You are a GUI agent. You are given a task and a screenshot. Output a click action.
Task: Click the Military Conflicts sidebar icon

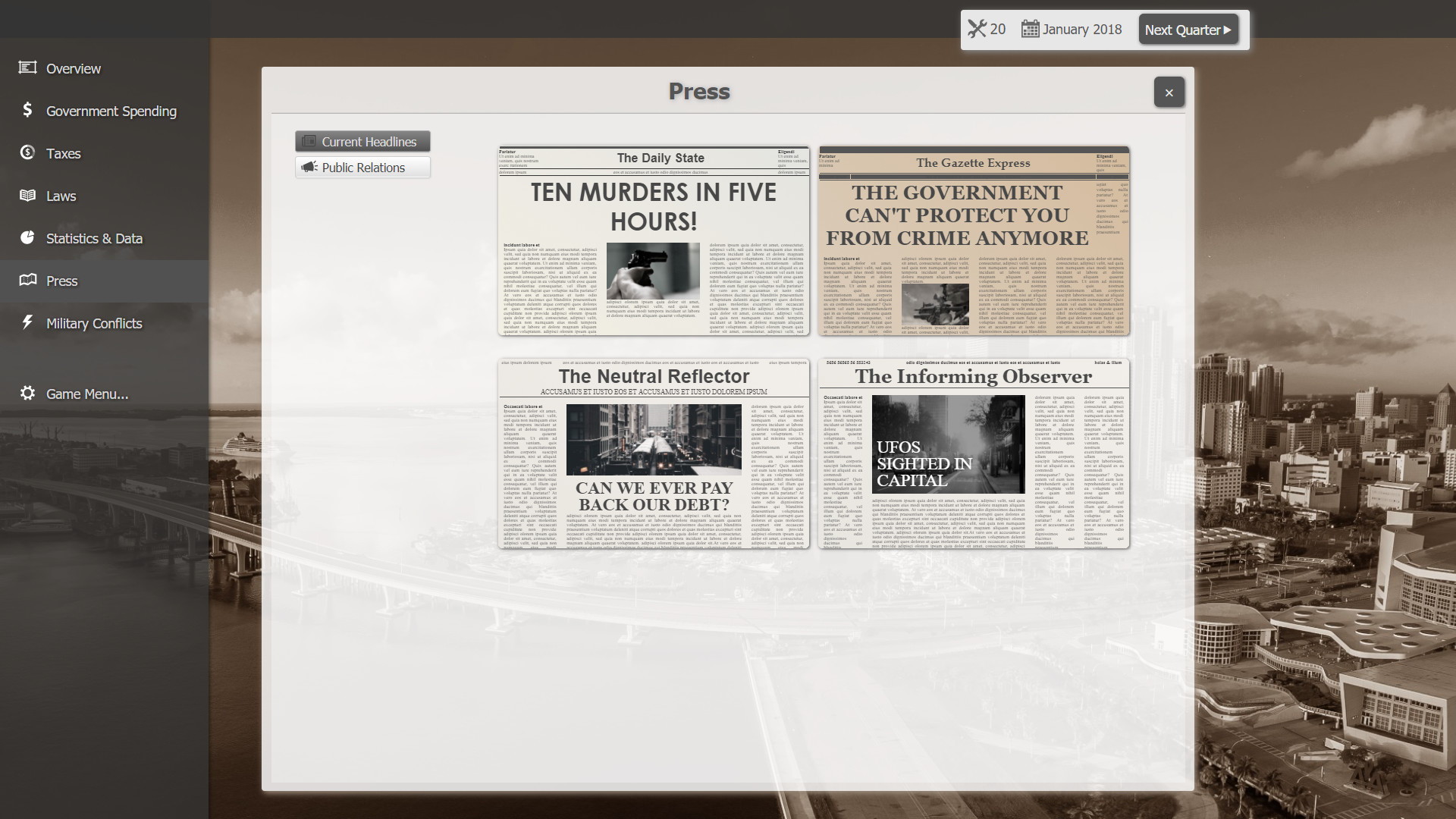tap(28, 322)
